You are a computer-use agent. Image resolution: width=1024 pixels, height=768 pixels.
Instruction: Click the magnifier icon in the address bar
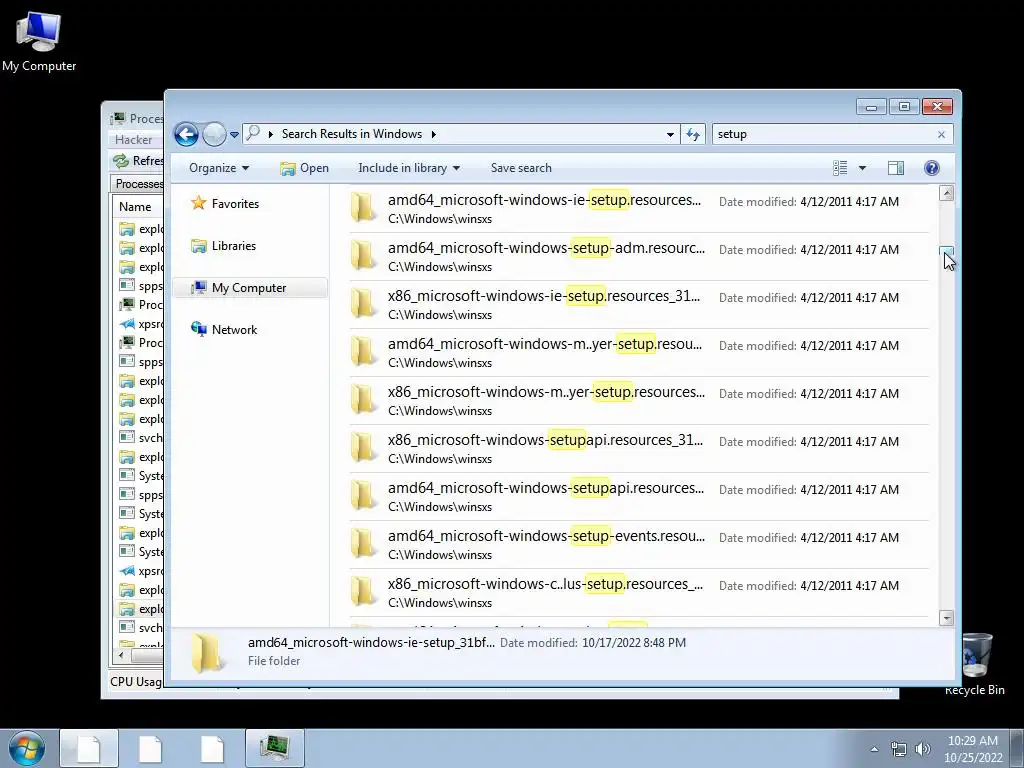253,133
